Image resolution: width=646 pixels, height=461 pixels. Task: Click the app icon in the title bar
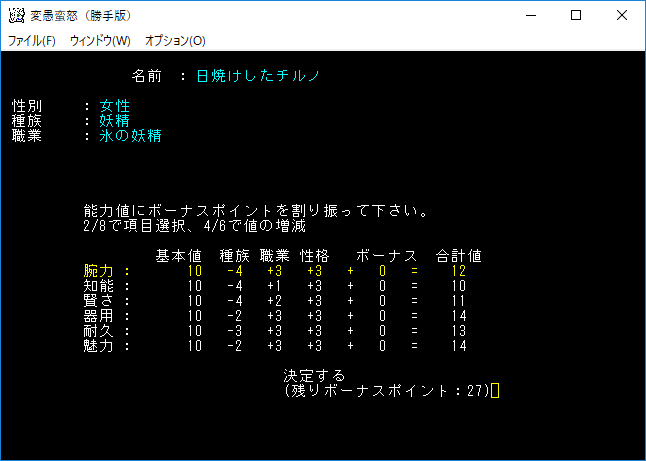coord(16,16)
